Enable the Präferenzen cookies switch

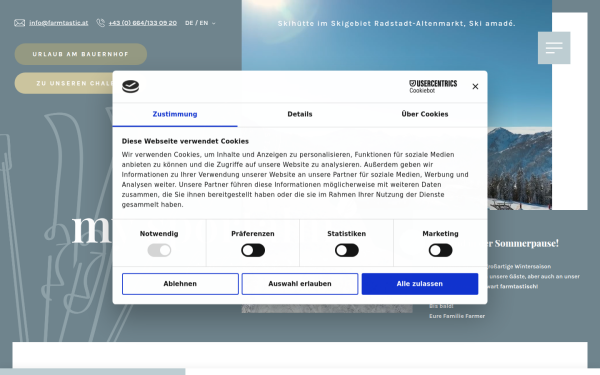(x=253, y=250)
